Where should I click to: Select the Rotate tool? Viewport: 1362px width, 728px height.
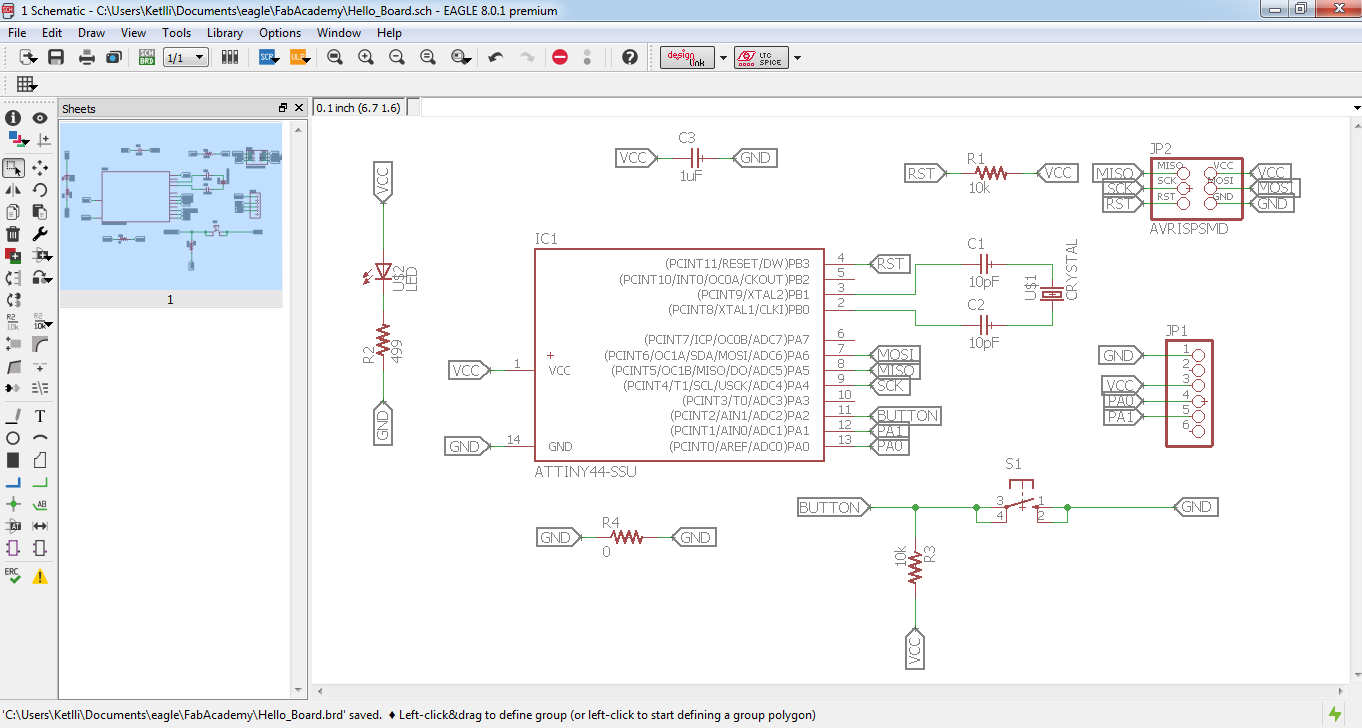40,189
